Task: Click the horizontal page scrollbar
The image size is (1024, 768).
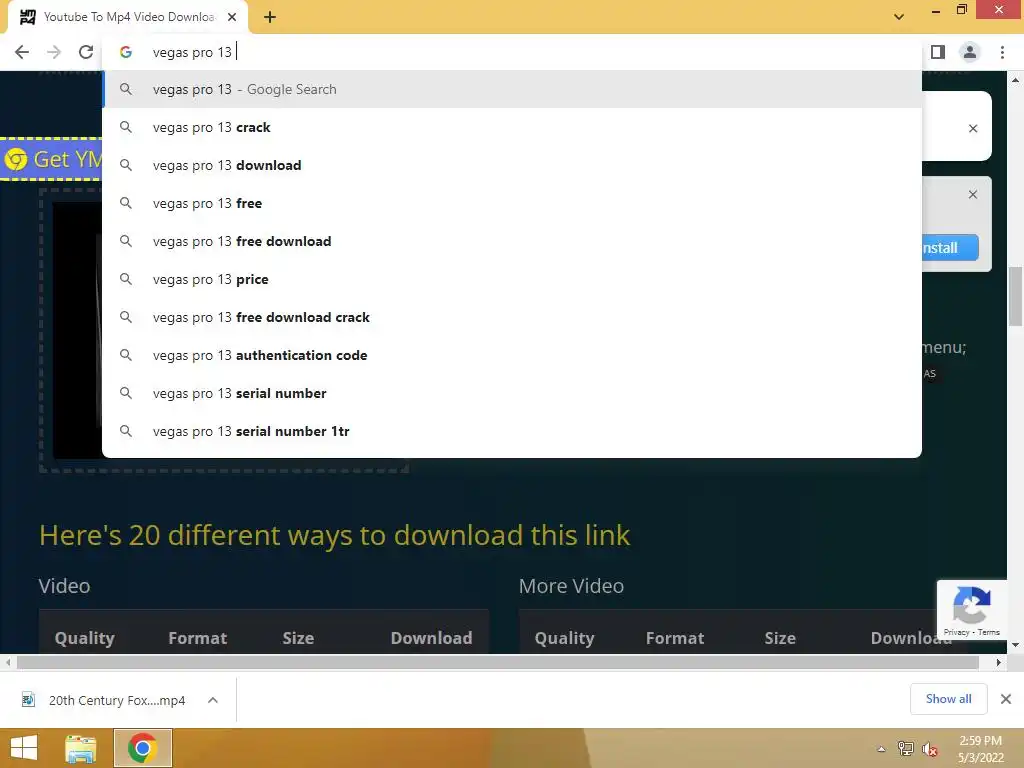Action: click(498, 662)
